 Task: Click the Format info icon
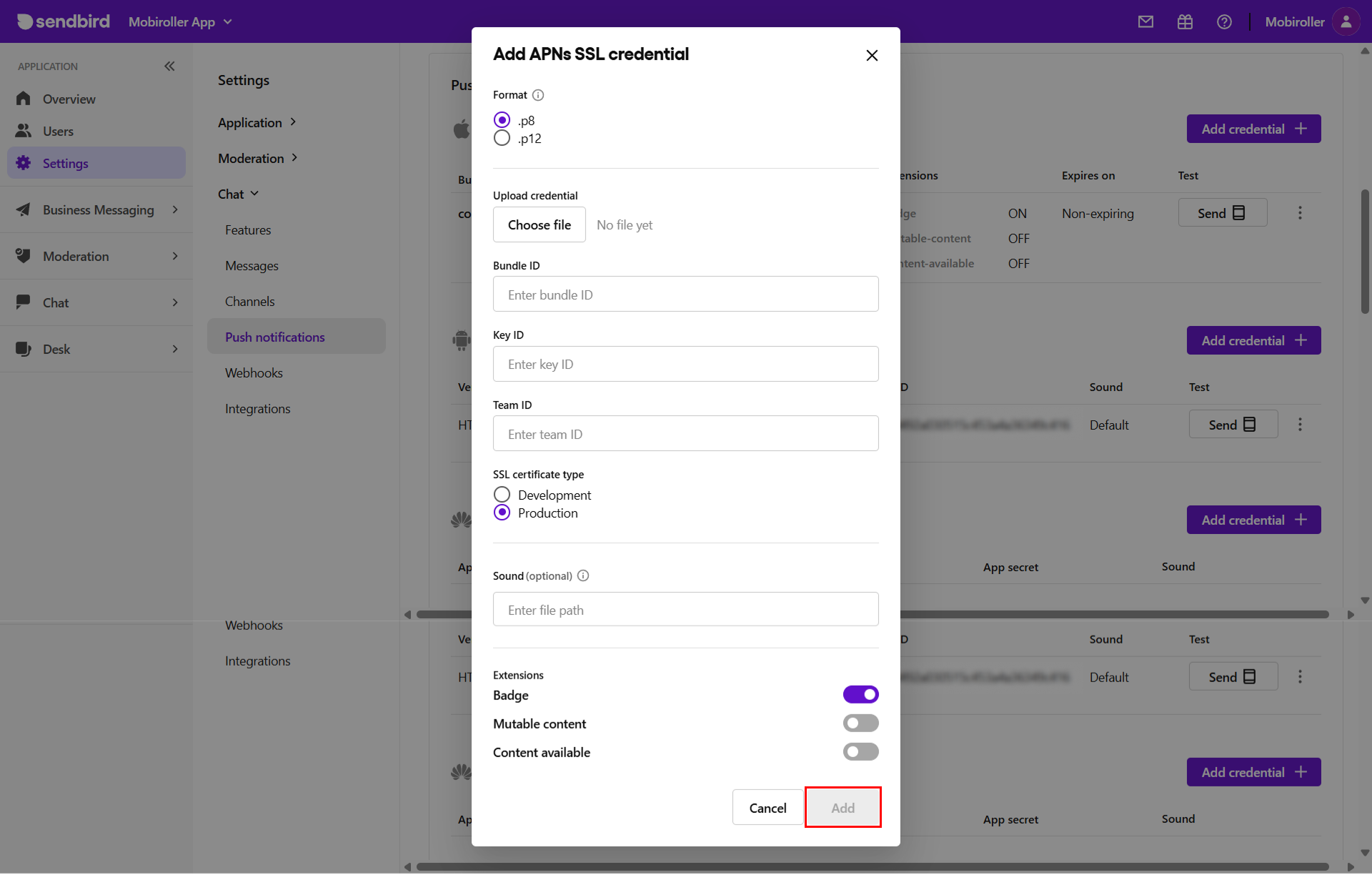538,95
